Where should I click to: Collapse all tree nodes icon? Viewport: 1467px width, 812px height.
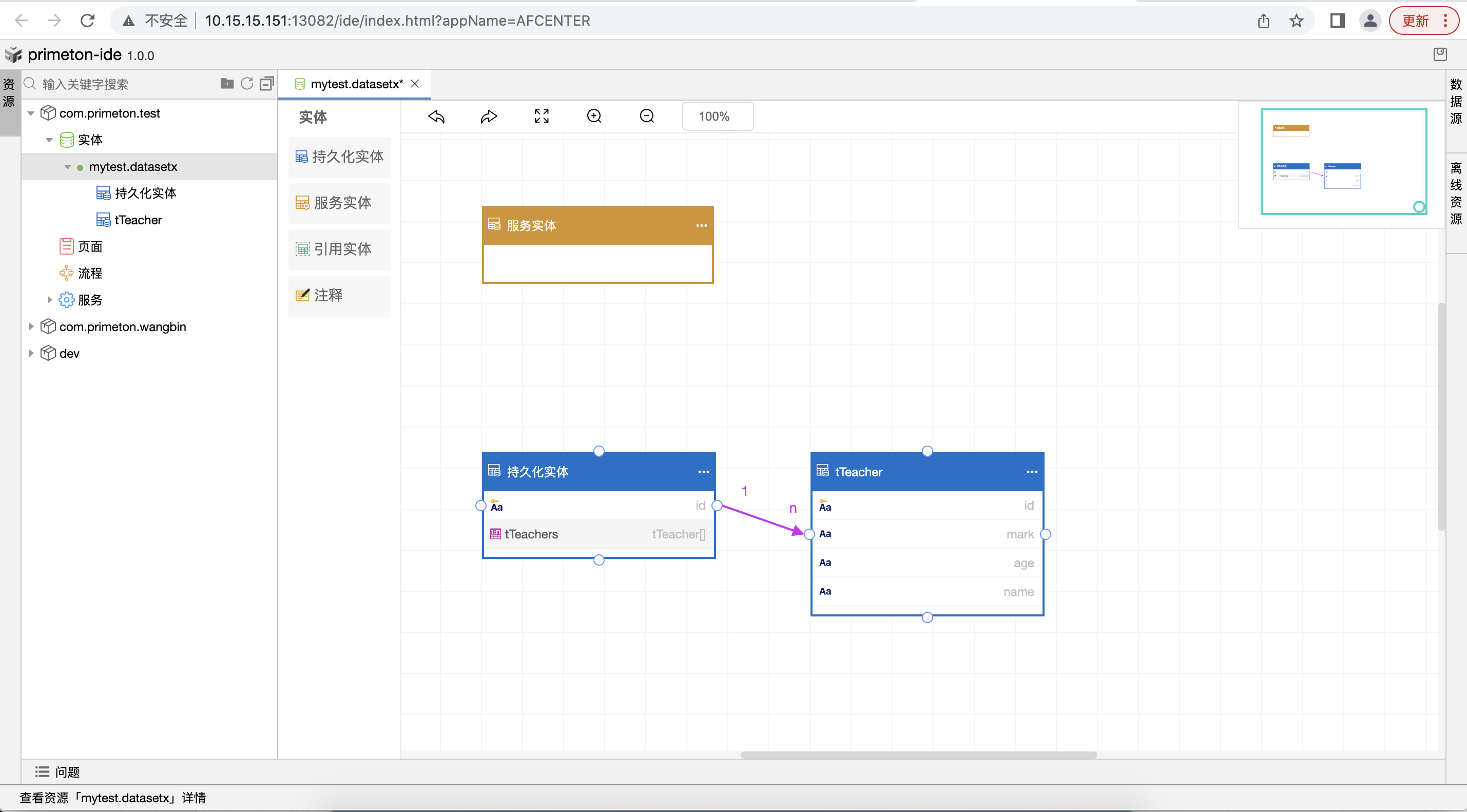coord(266,84)
